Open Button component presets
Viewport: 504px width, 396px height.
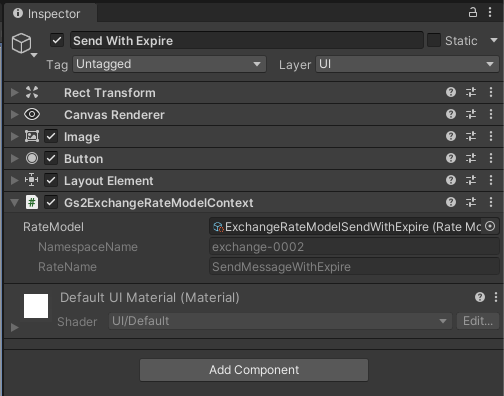tap(471, 158)
